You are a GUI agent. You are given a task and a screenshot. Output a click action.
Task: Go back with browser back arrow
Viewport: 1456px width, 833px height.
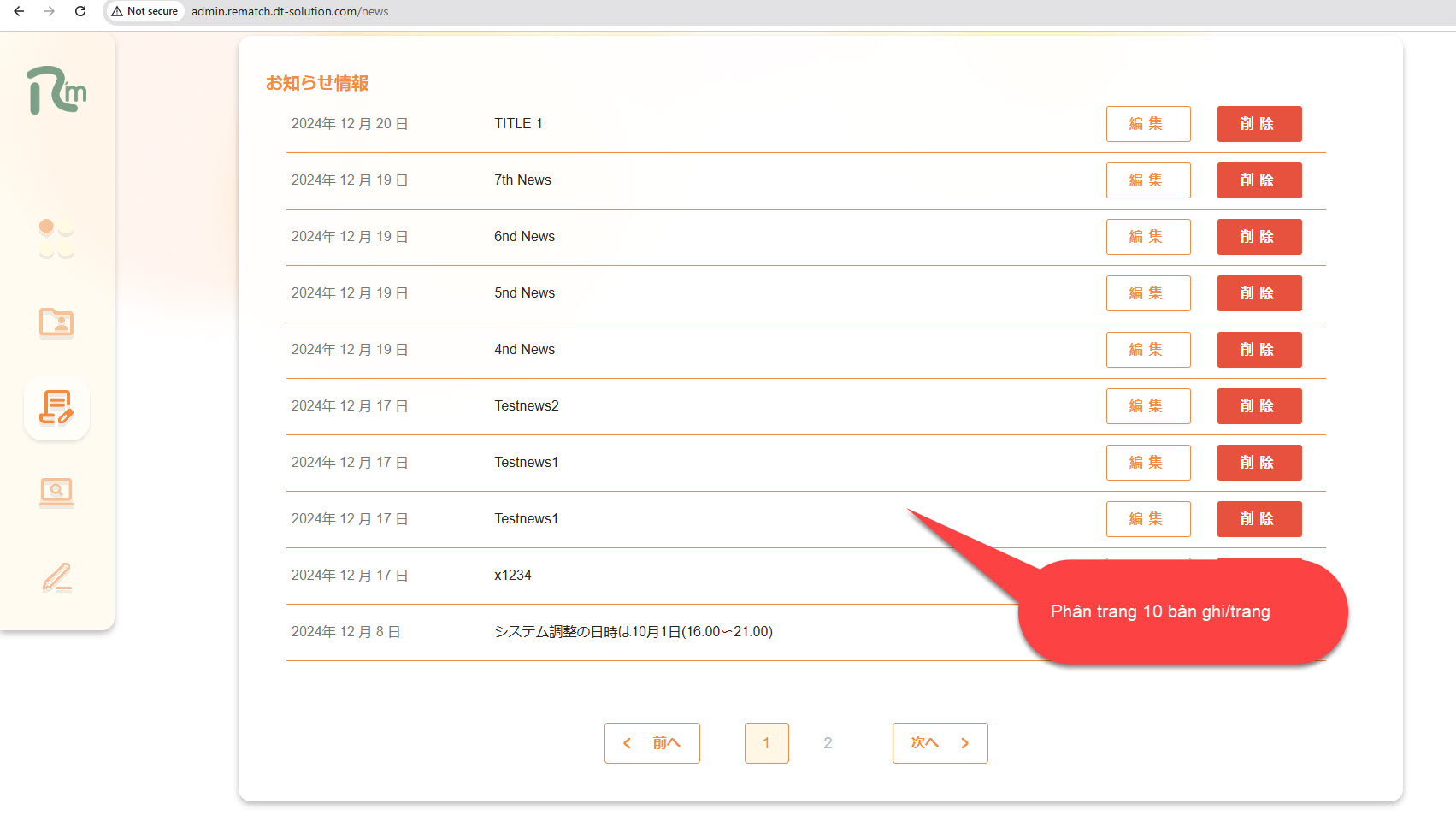pos(19,11)
